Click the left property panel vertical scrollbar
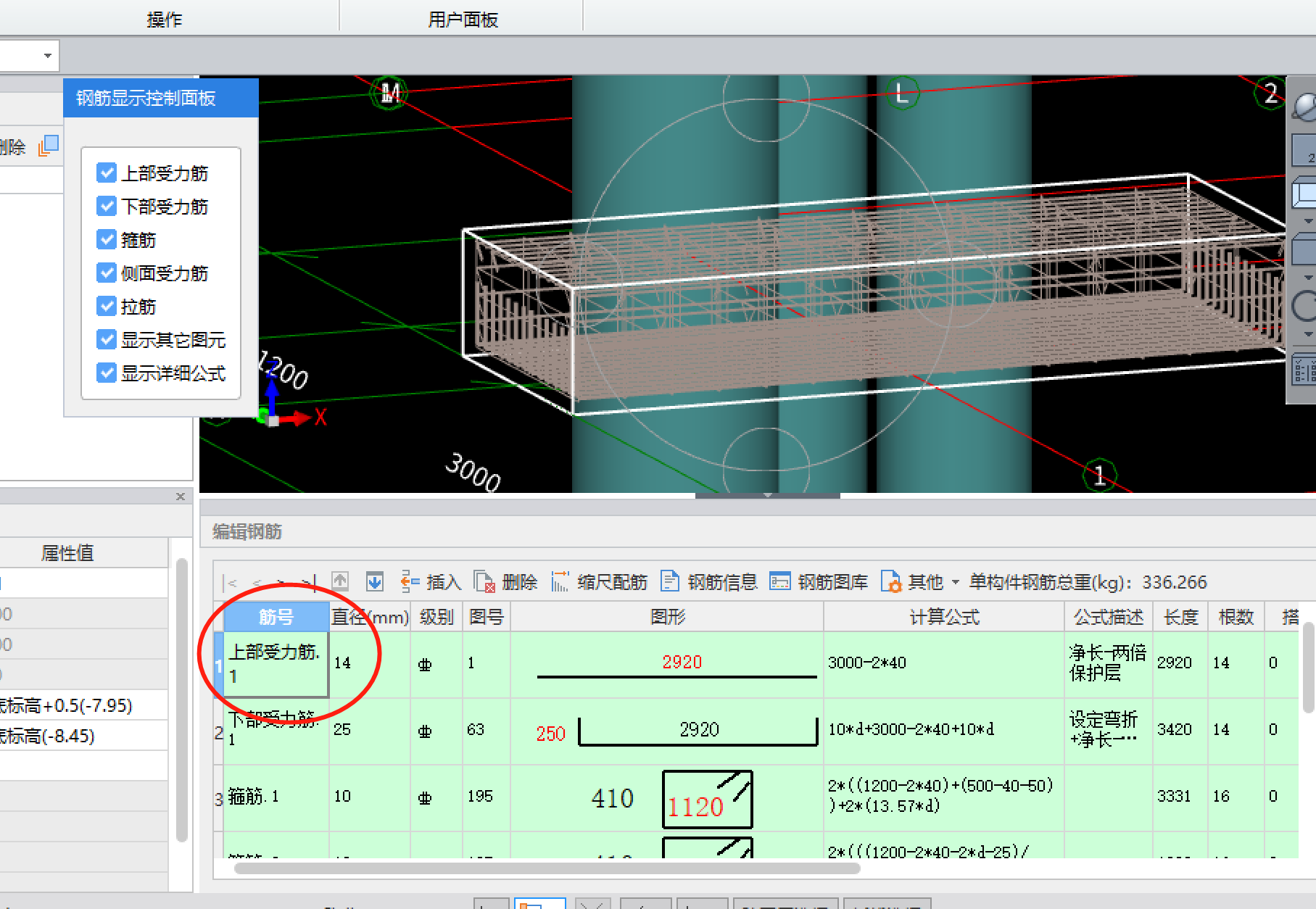Screen dimensions: 1316x909 click(182, 700)
